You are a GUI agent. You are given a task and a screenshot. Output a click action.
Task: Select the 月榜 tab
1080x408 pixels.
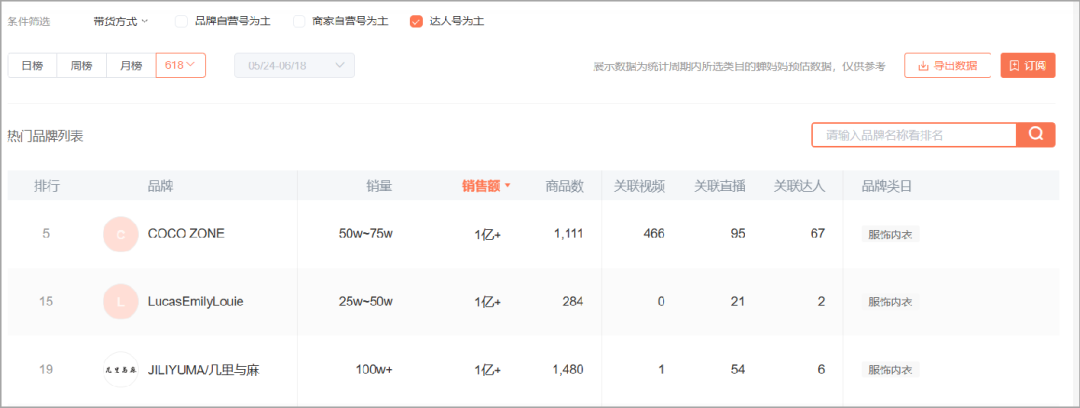coord(131,65)
